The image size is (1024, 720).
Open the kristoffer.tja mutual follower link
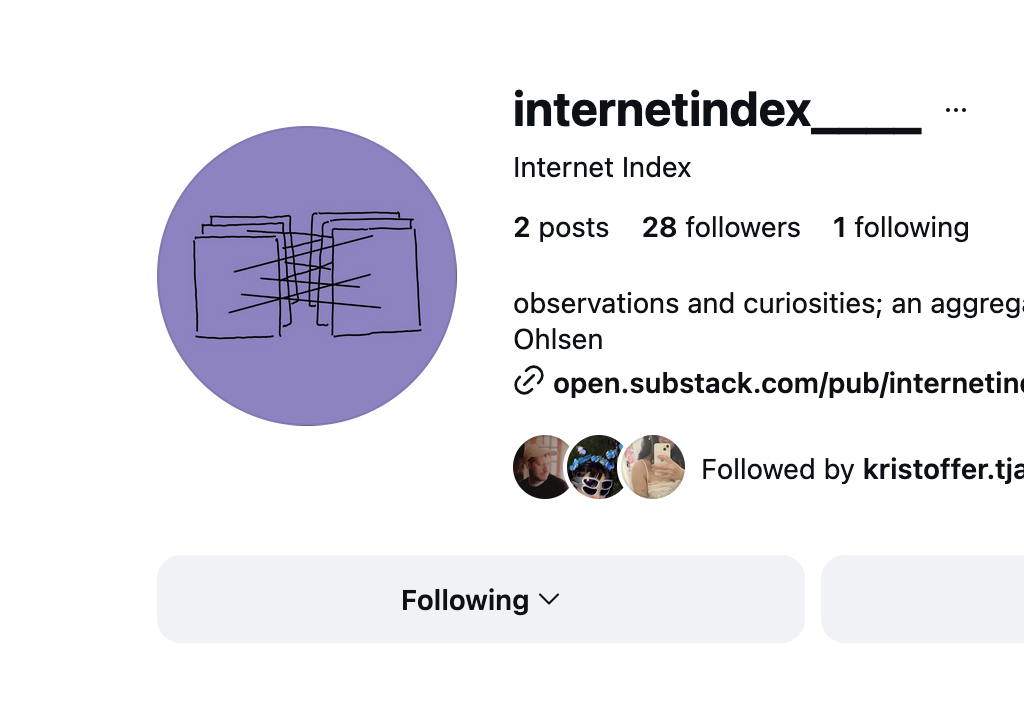click(942, 469)
